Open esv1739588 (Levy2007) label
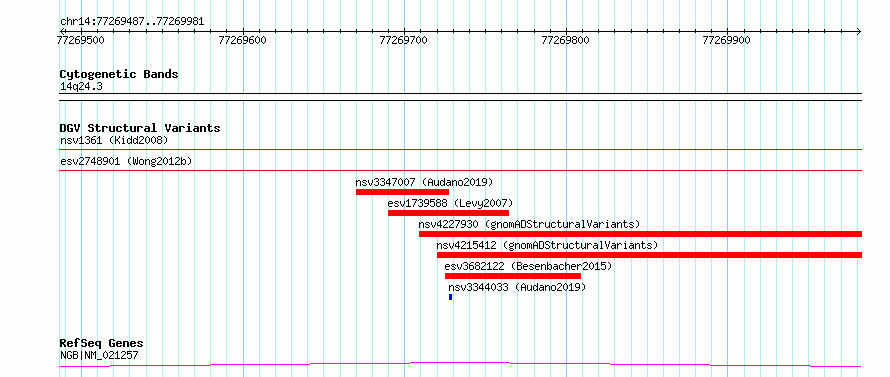Viewport: 890px width, 377px height. 451,203
